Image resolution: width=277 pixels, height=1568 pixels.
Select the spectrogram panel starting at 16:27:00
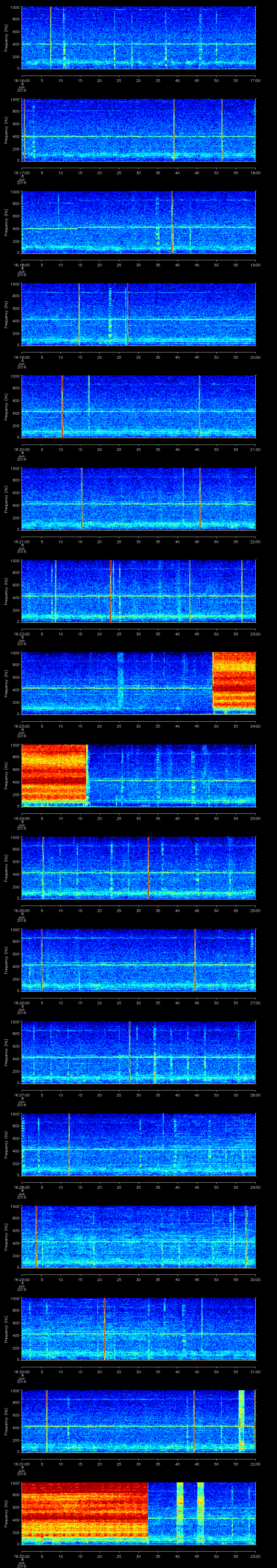[138, 1052]
